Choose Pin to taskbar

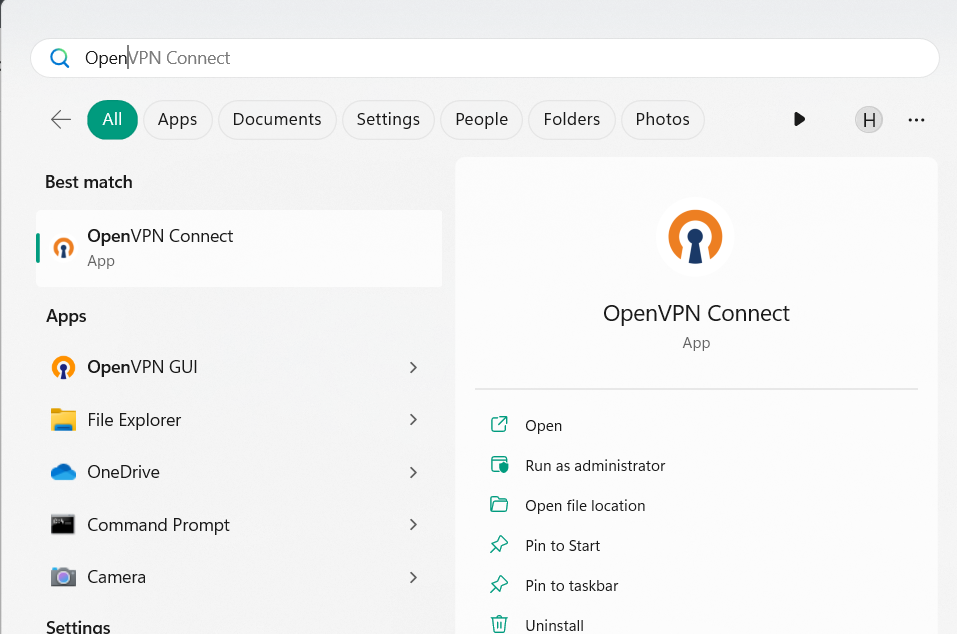point(571,585)
